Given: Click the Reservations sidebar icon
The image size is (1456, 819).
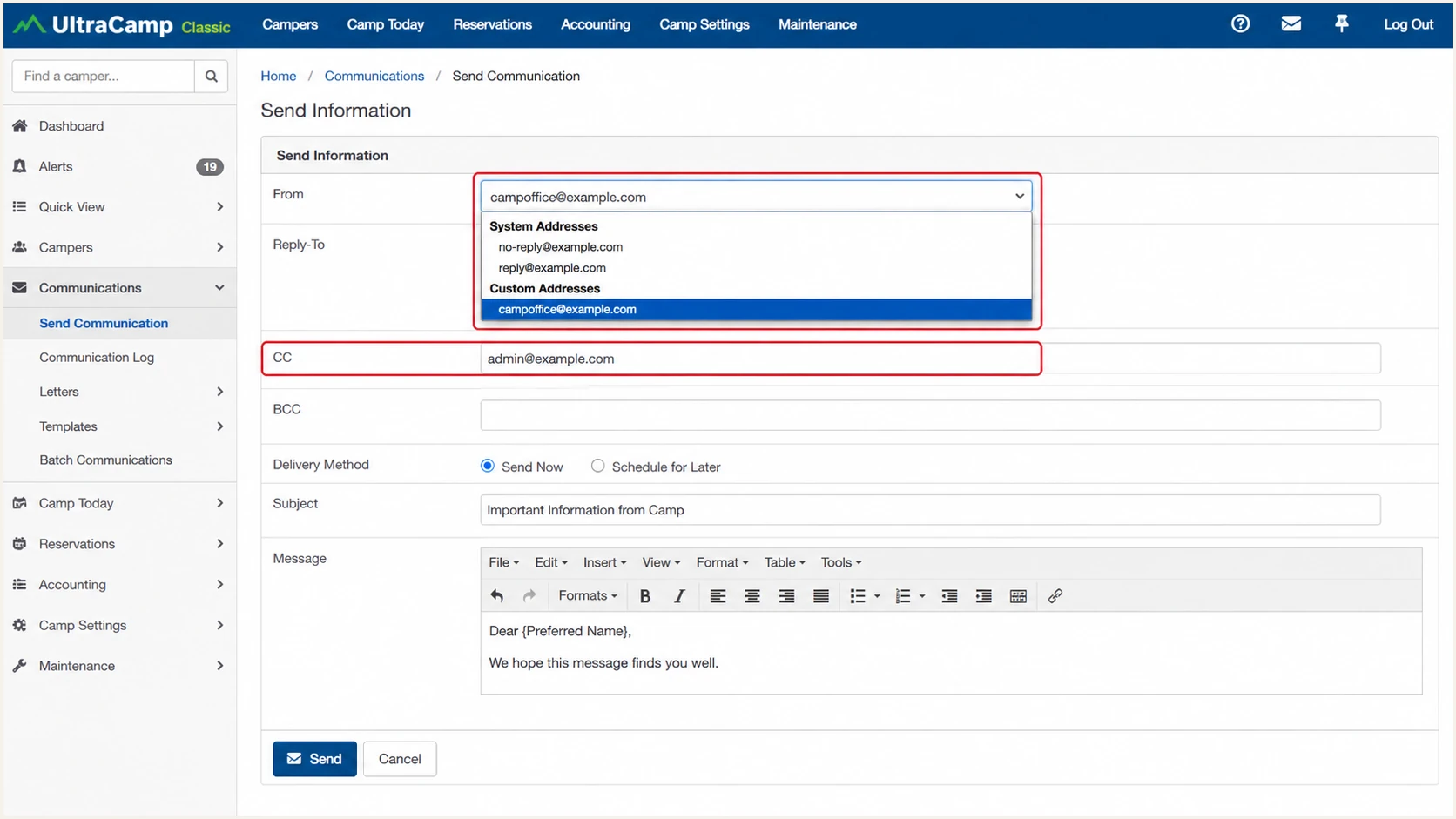Looking at the screenshot, I should pos(20,544).
